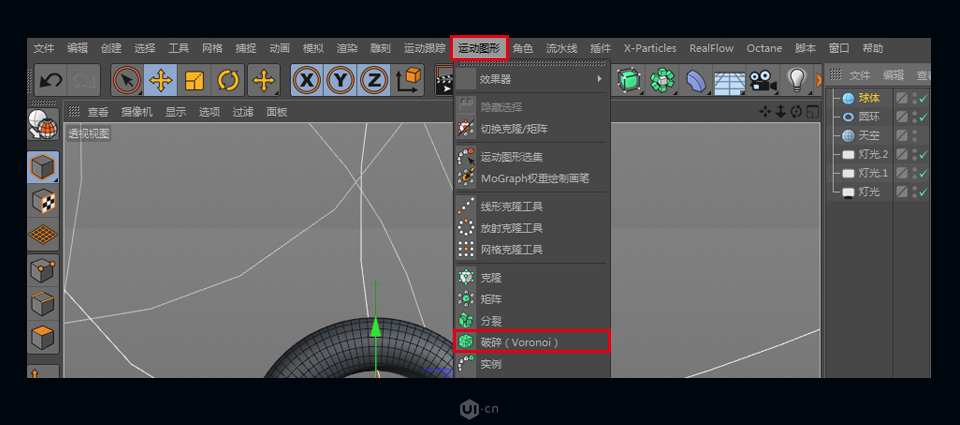Toggle the X axis lock
The width and height of the screenshot is (960, 425).
[x=307, y=80]
